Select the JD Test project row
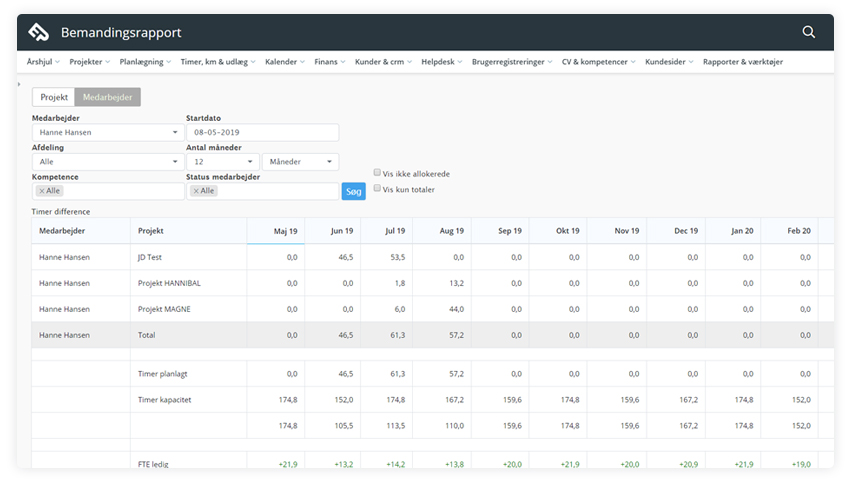The width and height of the screenshot is (850, 482). coord(433,257)
